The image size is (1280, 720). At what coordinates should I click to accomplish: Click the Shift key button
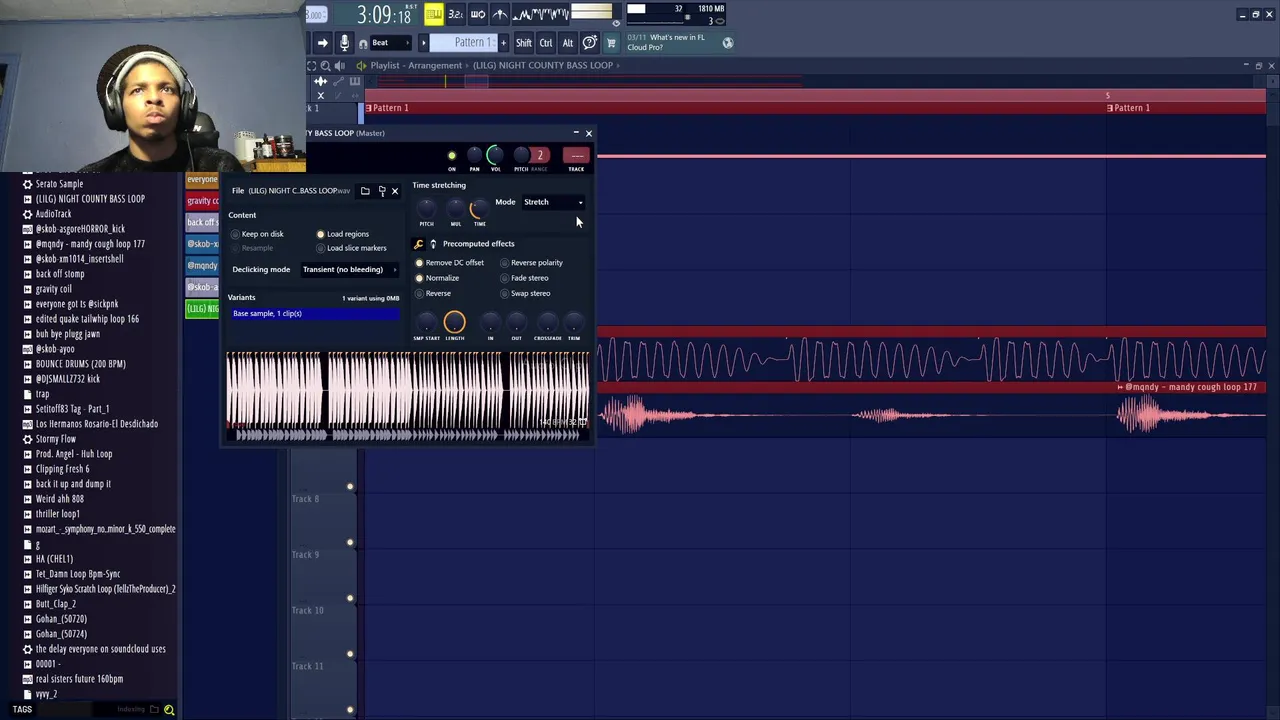[524, 43]
